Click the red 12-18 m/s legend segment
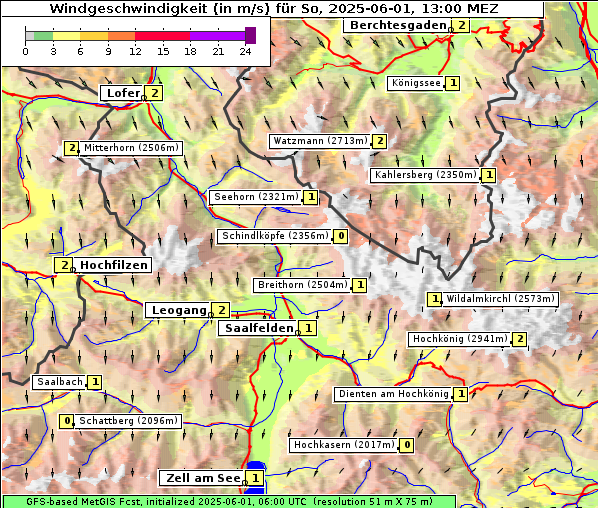598x508 pixels. [162, 36]
